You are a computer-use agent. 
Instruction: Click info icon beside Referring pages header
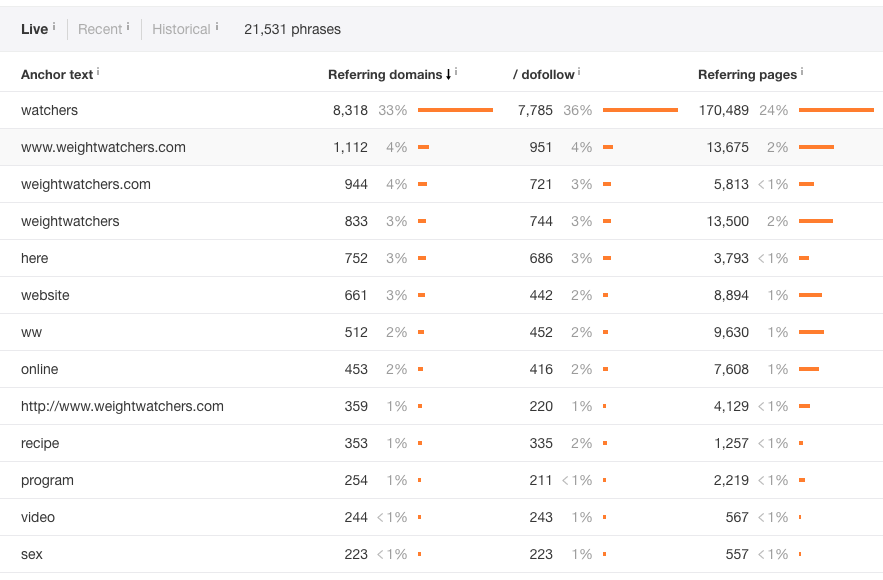[803, 72]
